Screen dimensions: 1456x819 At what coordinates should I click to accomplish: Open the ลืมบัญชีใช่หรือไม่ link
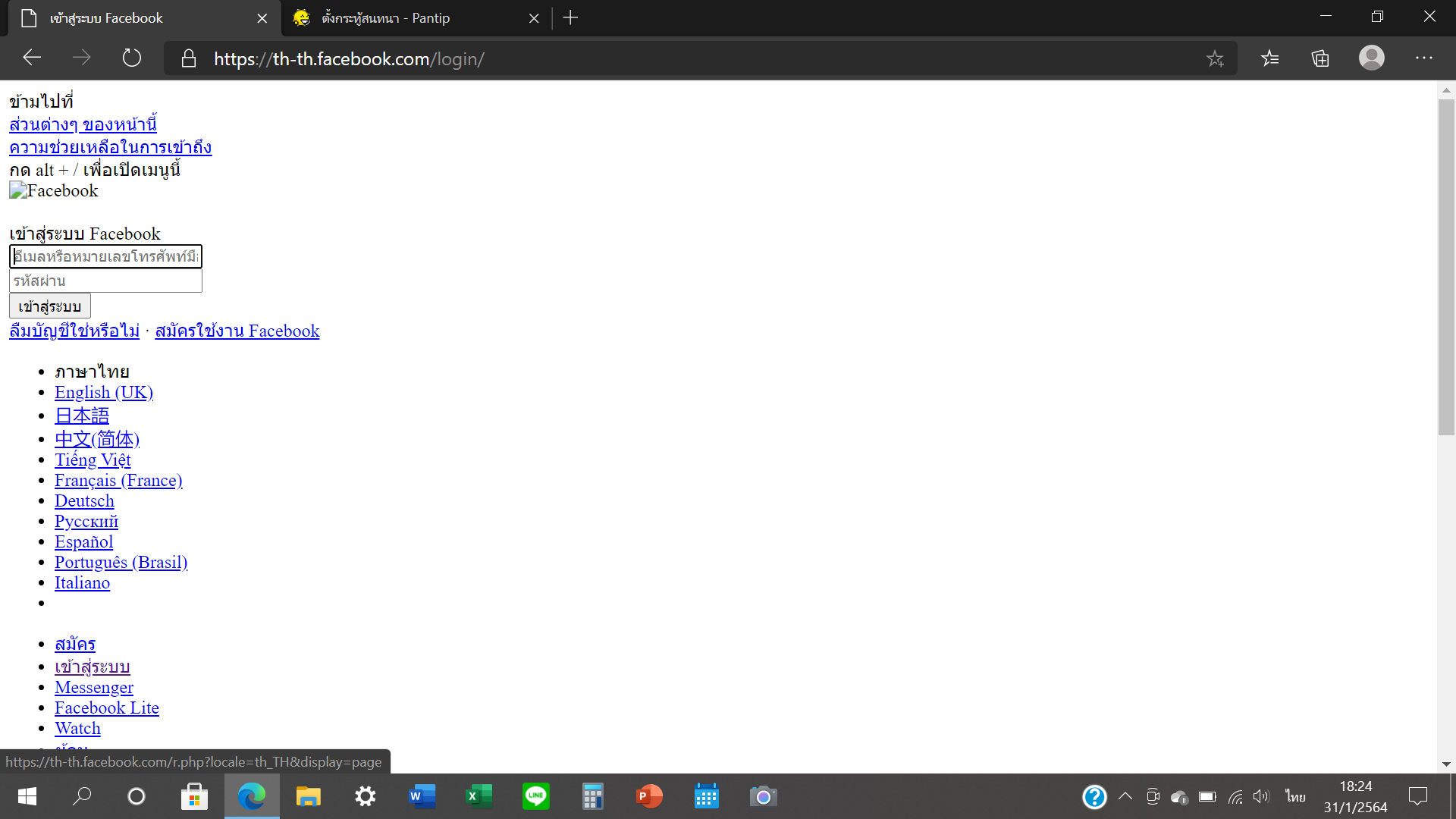[x=74, y=331]
